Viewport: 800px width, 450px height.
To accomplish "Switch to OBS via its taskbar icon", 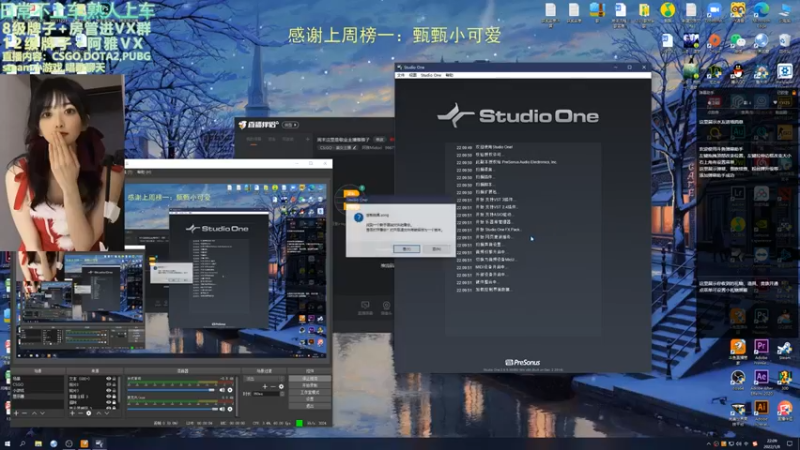I will click(69, 443).
